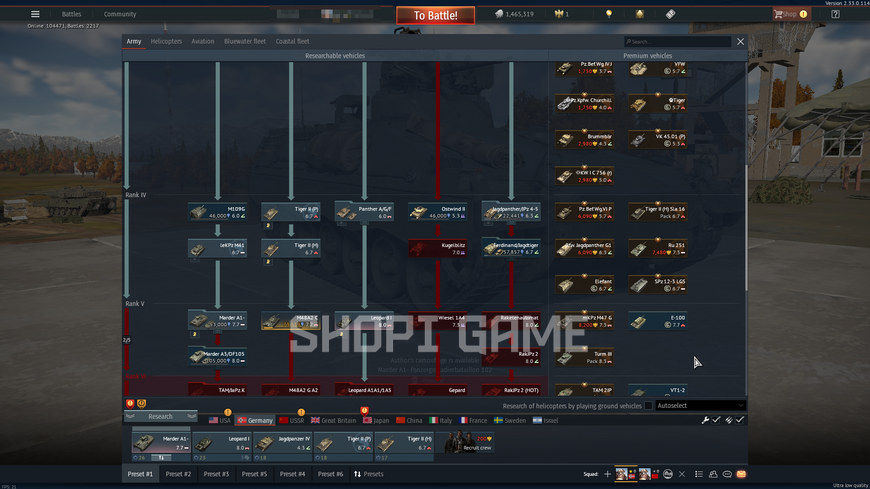The image size is (870, 489).
Task: Select the Italy nation
Action: (x=441, y=420)
